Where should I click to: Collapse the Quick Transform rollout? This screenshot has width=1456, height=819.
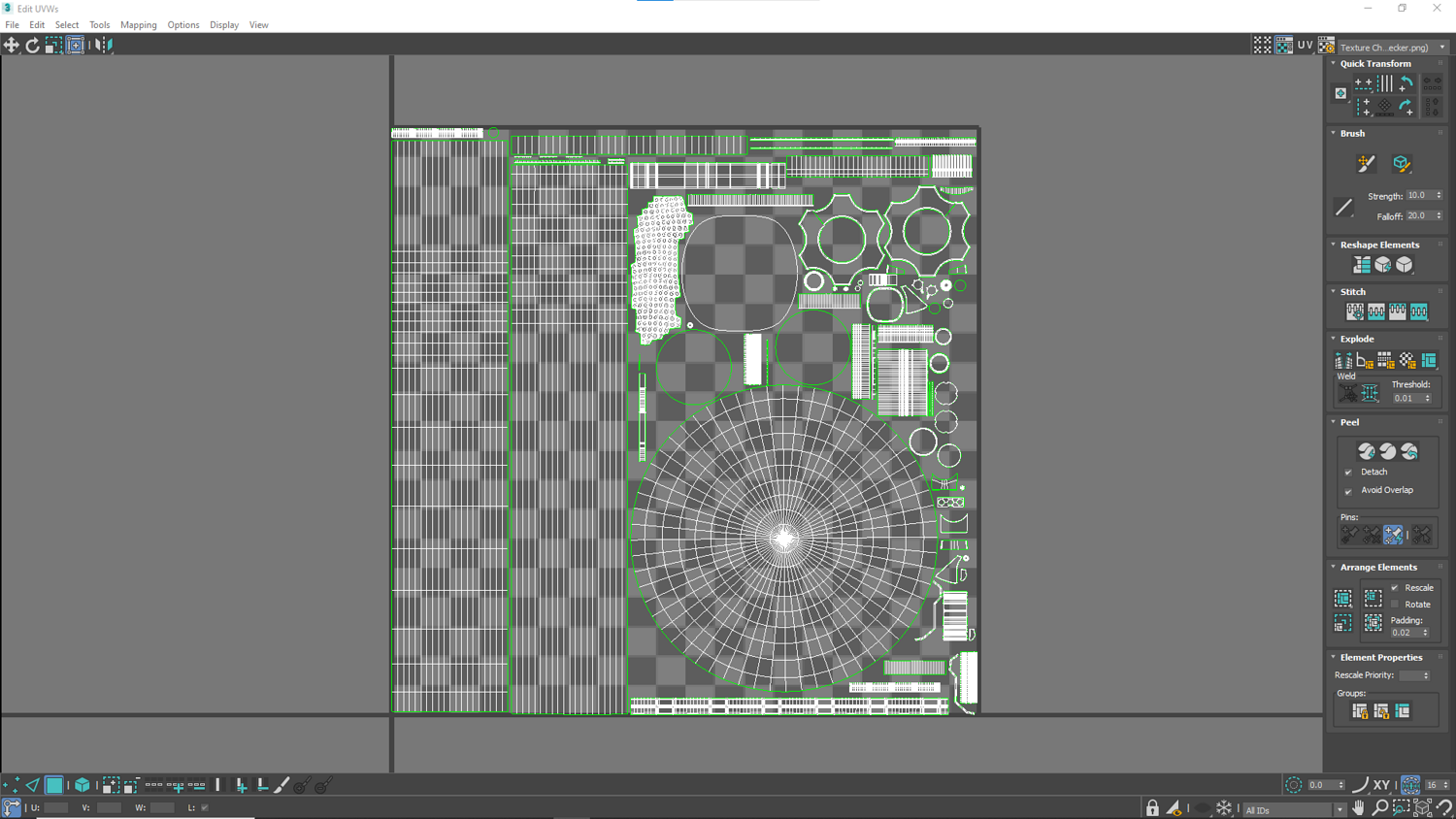click(x=1334, y=64)
